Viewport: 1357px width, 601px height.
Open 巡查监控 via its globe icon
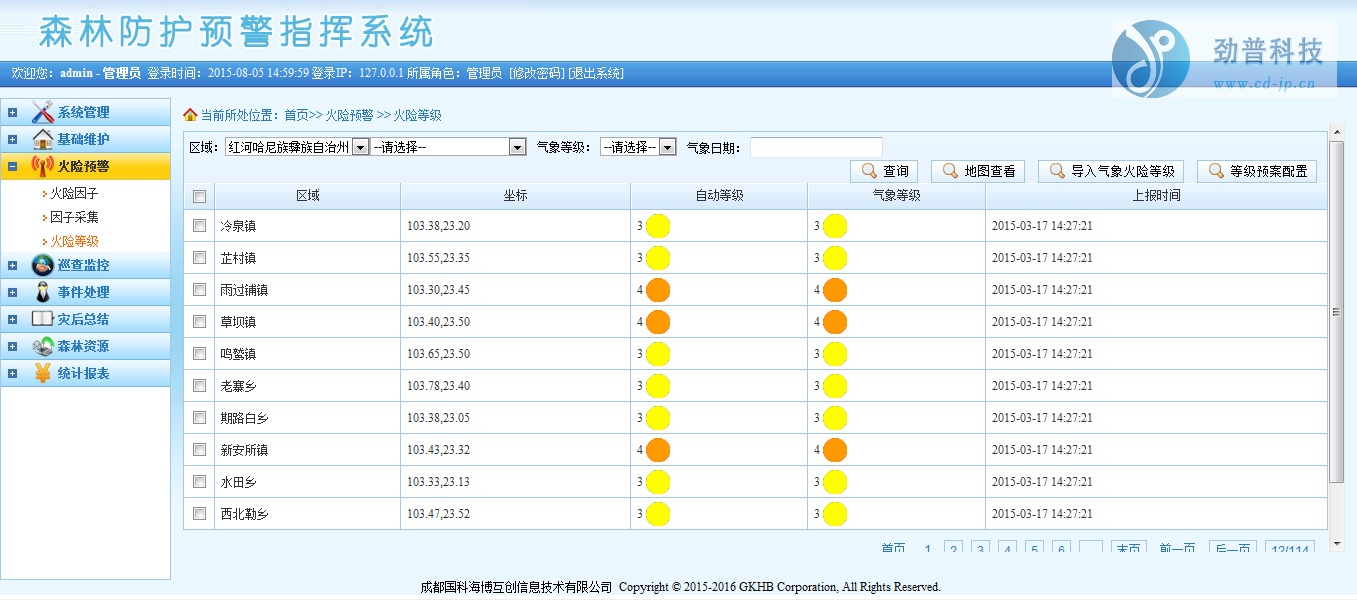point(42,265)
